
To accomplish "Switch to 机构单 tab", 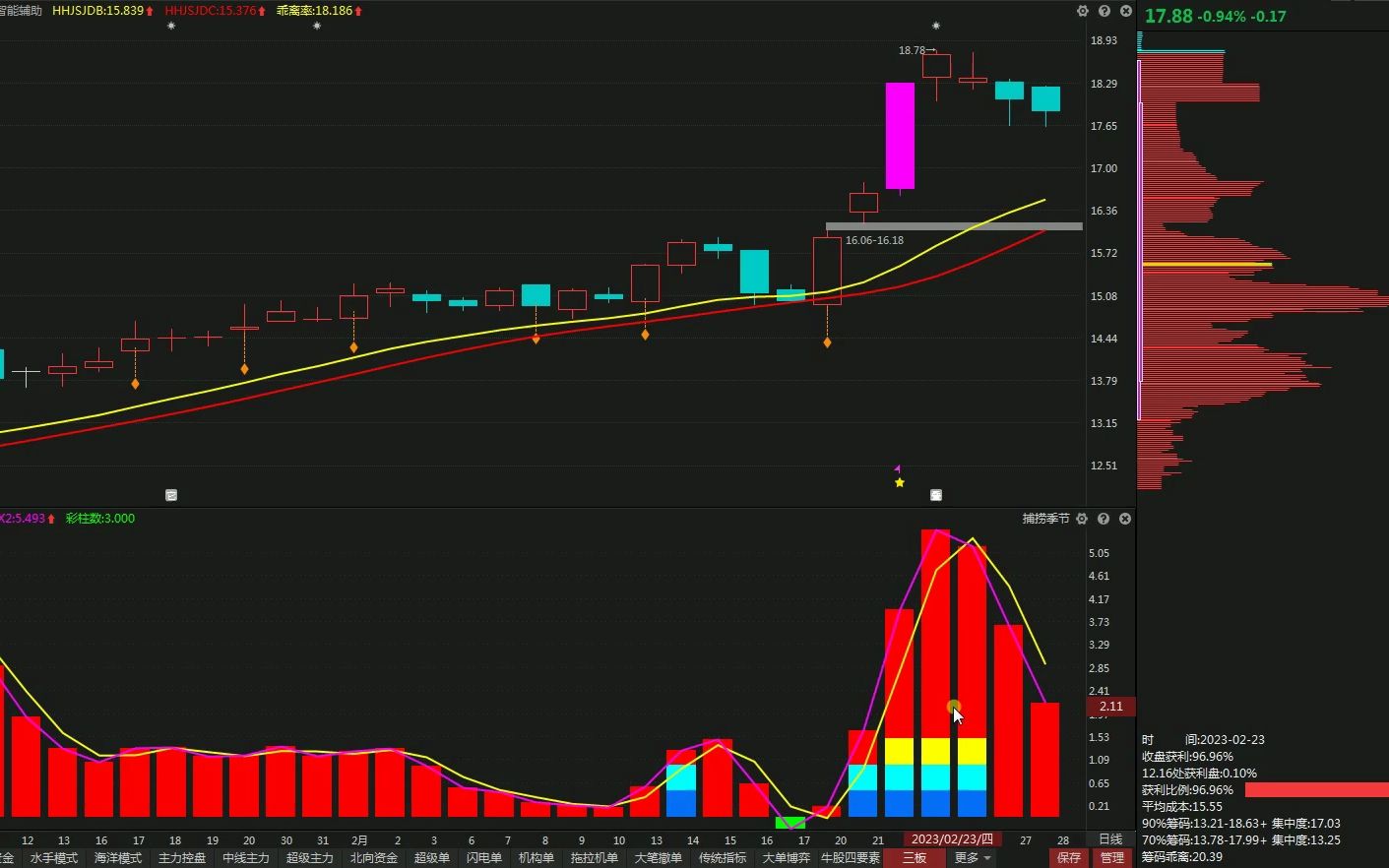I will click(537, 858).
